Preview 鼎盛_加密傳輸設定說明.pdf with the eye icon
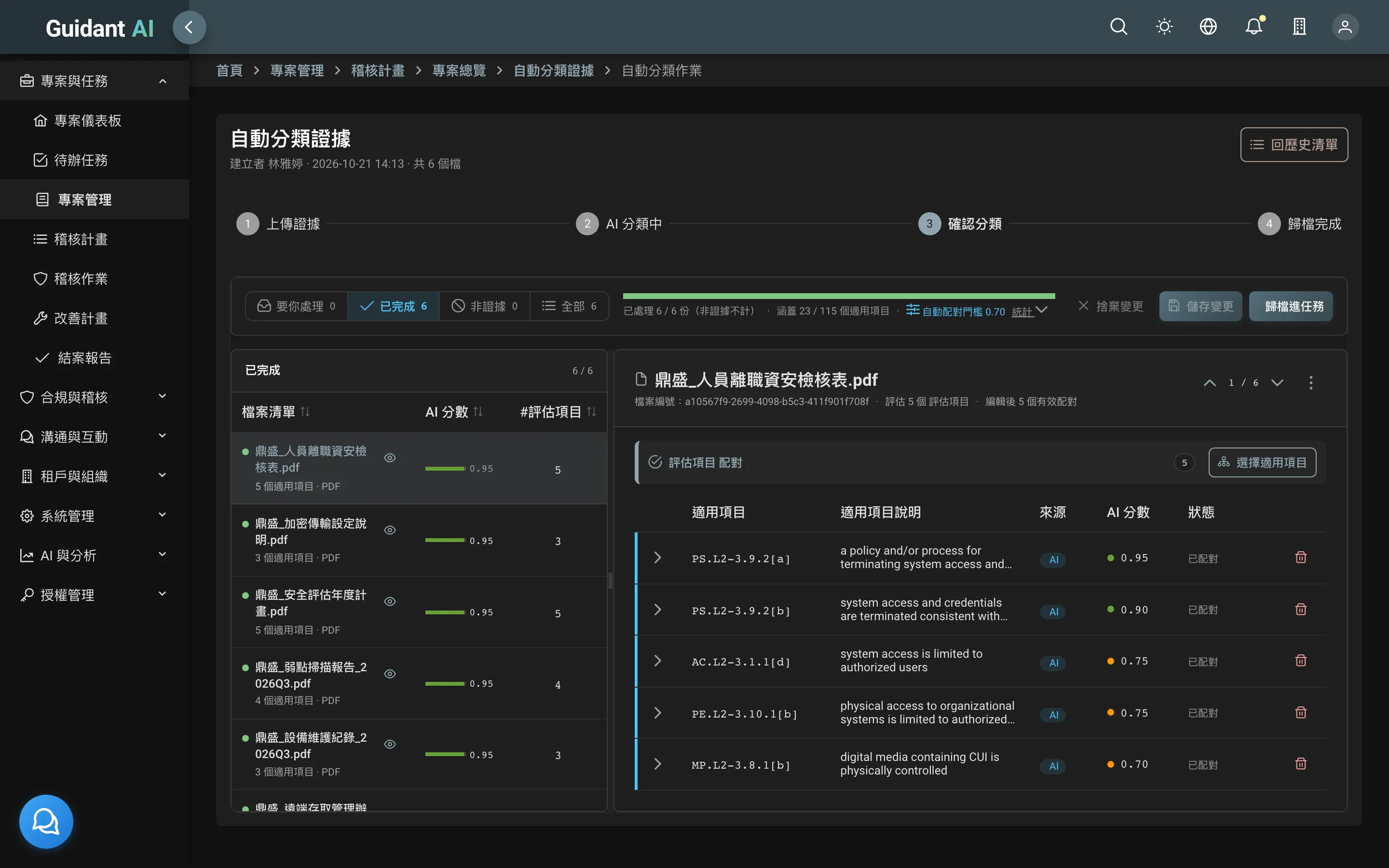Screen dimensions: 1389x868 [x=390, y=530]
